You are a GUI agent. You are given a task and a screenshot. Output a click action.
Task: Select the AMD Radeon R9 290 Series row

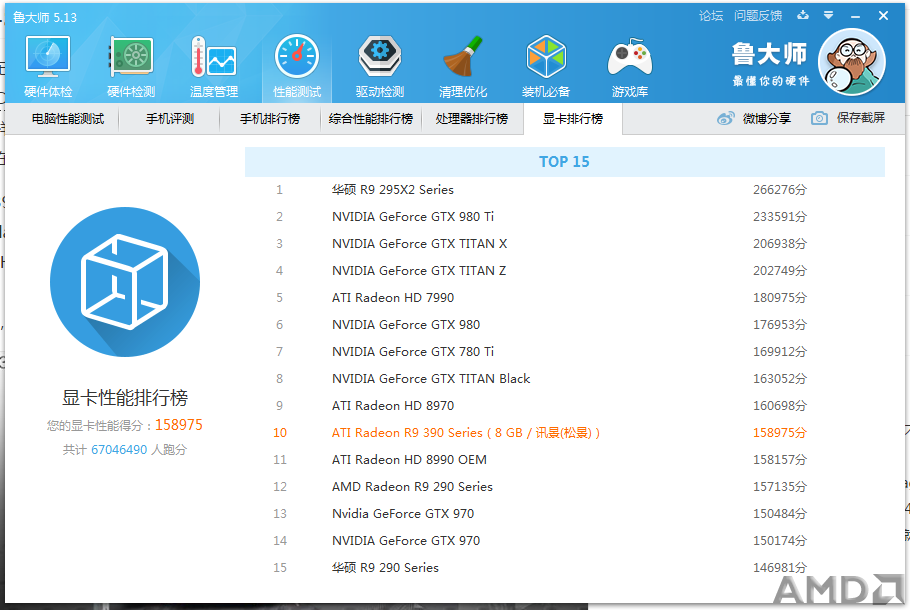pos(565,486)
